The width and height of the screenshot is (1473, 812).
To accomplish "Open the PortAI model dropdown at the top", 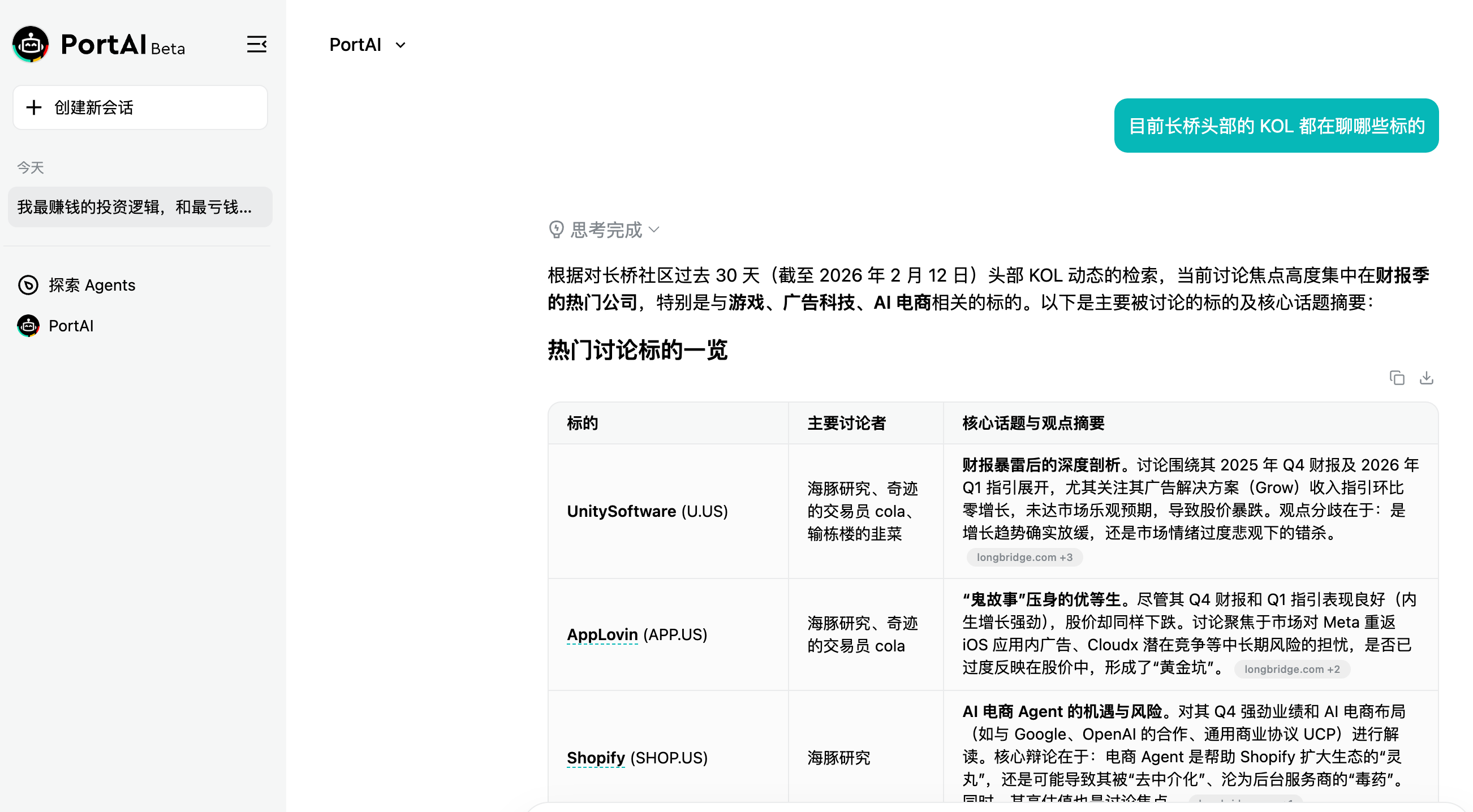I will tap(367, 45).
